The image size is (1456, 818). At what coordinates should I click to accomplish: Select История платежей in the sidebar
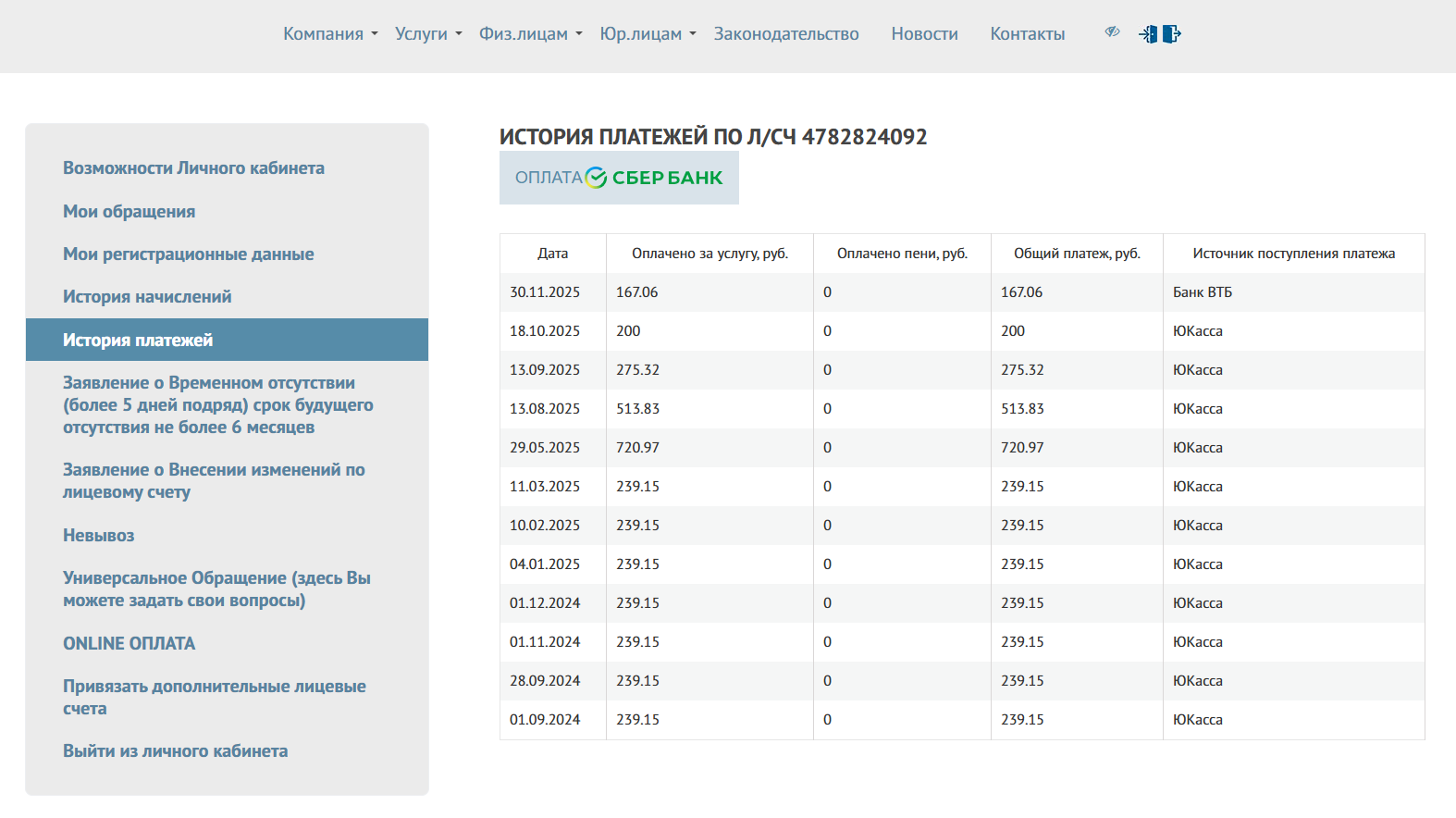(138, 341)
